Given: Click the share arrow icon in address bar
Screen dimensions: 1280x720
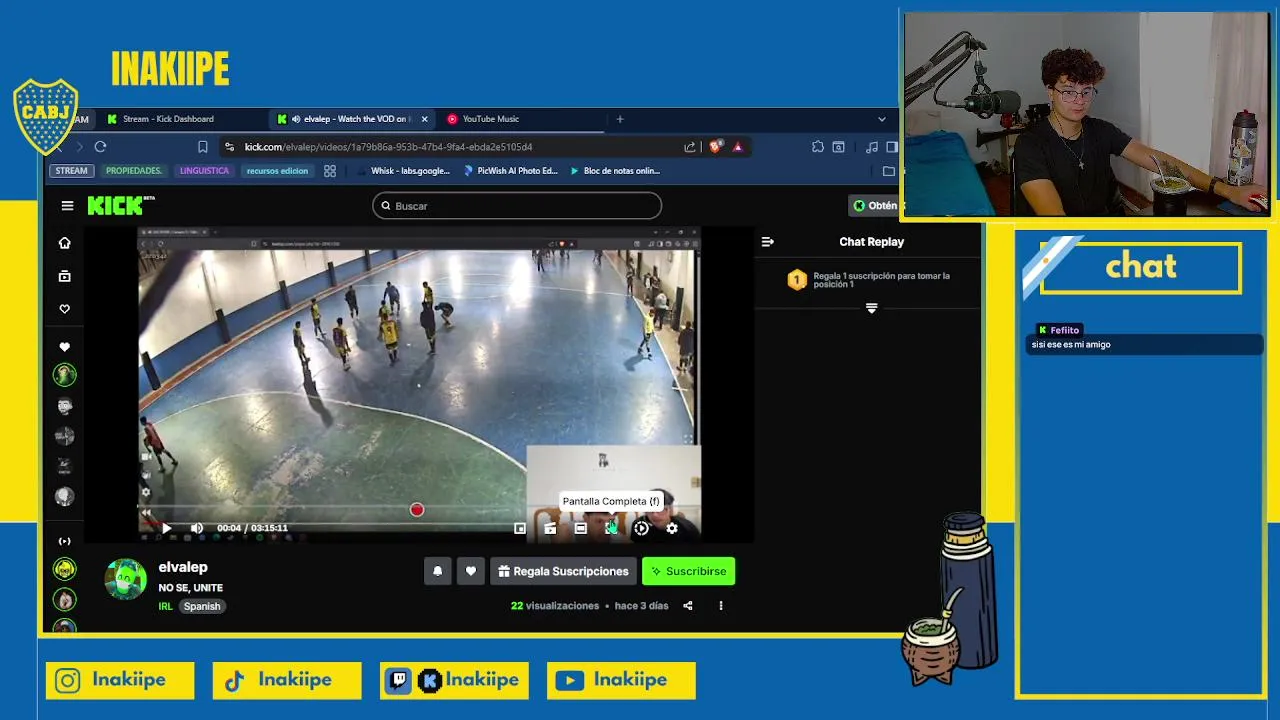Looking at the screenshot, I should 690,147.
